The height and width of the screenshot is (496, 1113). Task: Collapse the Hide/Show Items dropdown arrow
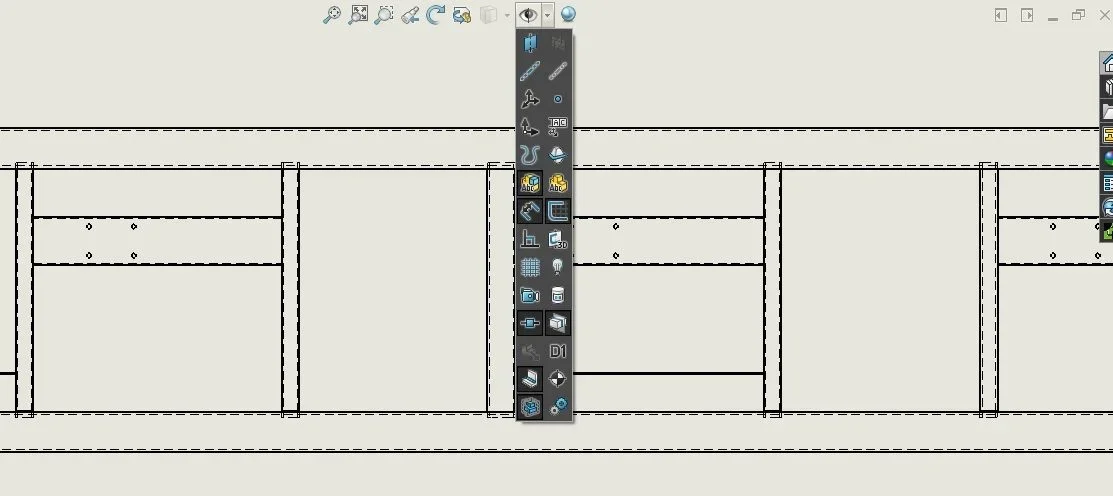[547, 14]
